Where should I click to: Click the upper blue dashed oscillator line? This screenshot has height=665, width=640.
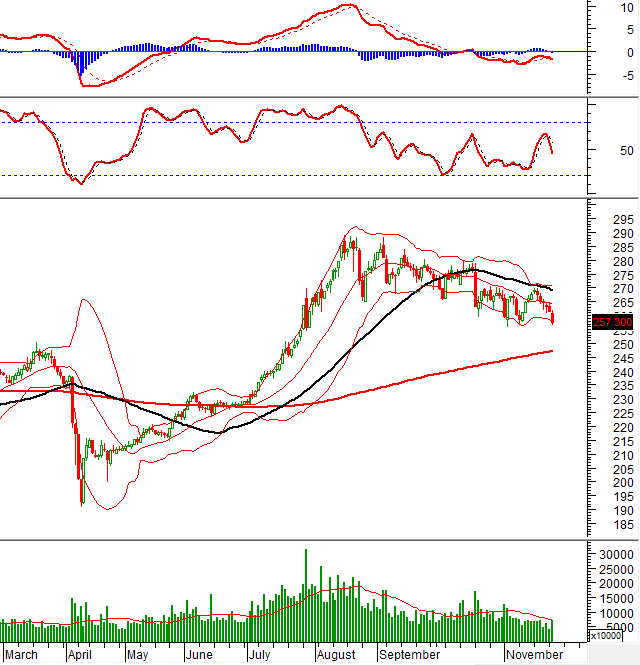click(x=300, y=122)
